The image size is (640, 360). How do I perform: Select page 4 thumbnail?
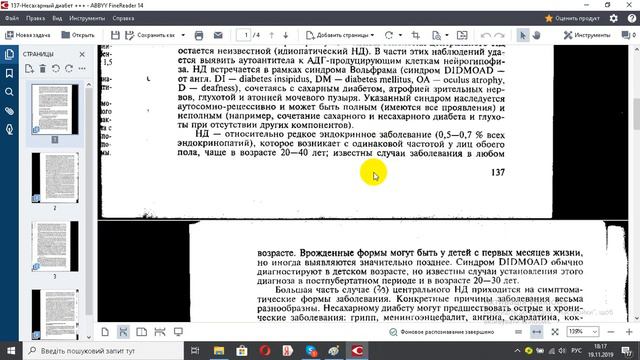point(55,314)
